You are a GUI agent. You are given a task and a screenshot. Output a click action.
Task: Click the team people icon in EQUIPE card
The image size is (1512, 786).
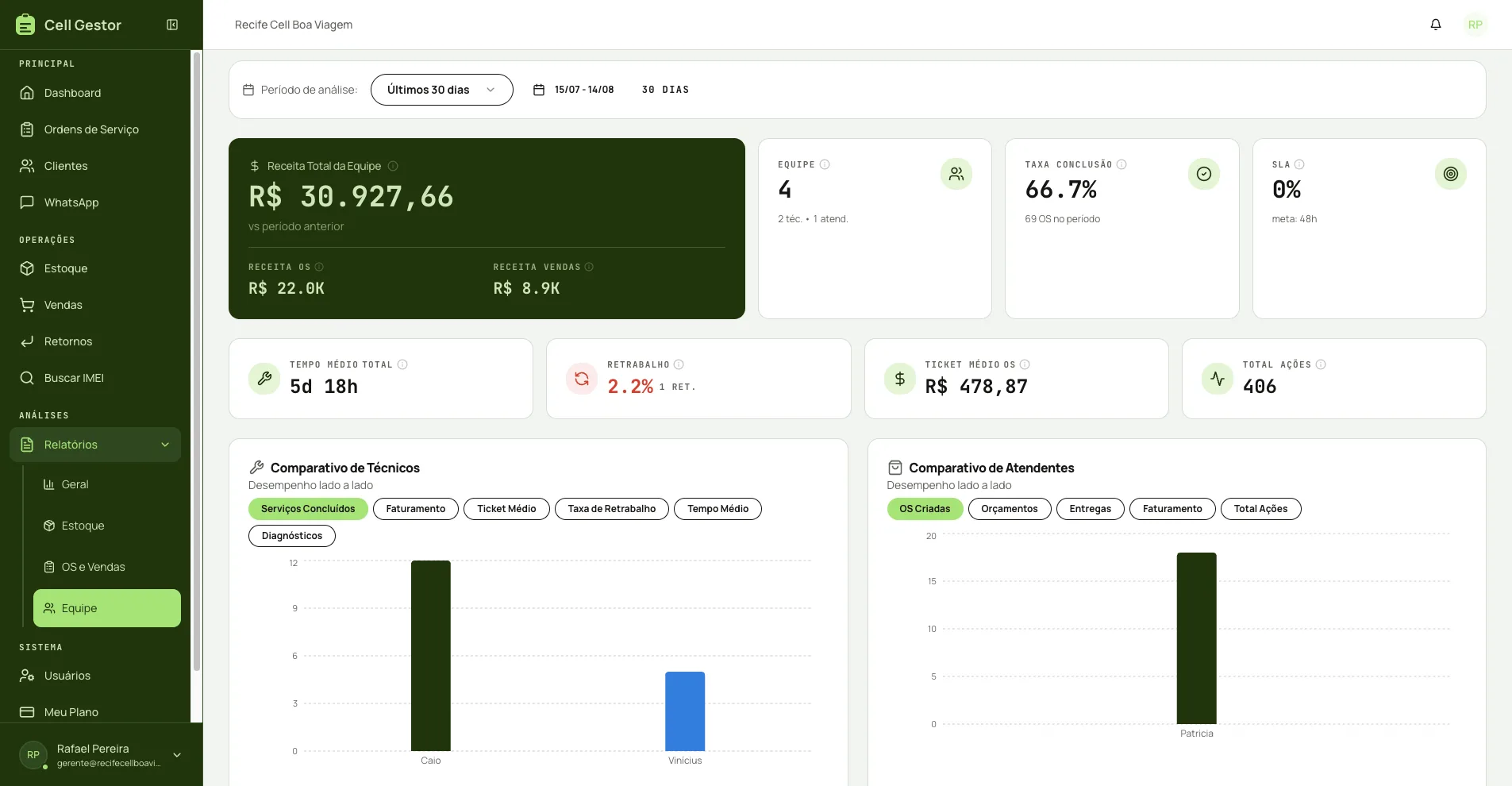pos(956,174)
